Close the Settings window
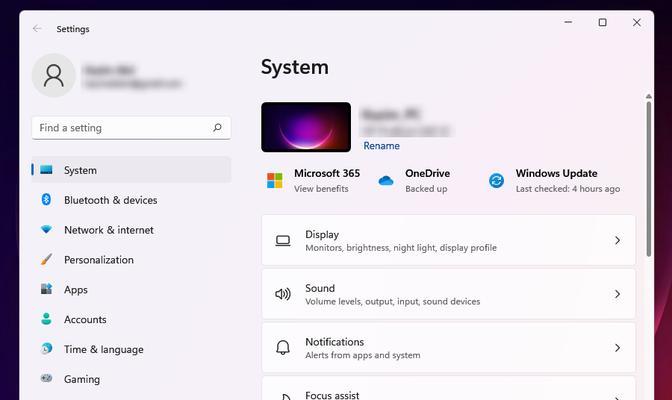 point(637,22)
